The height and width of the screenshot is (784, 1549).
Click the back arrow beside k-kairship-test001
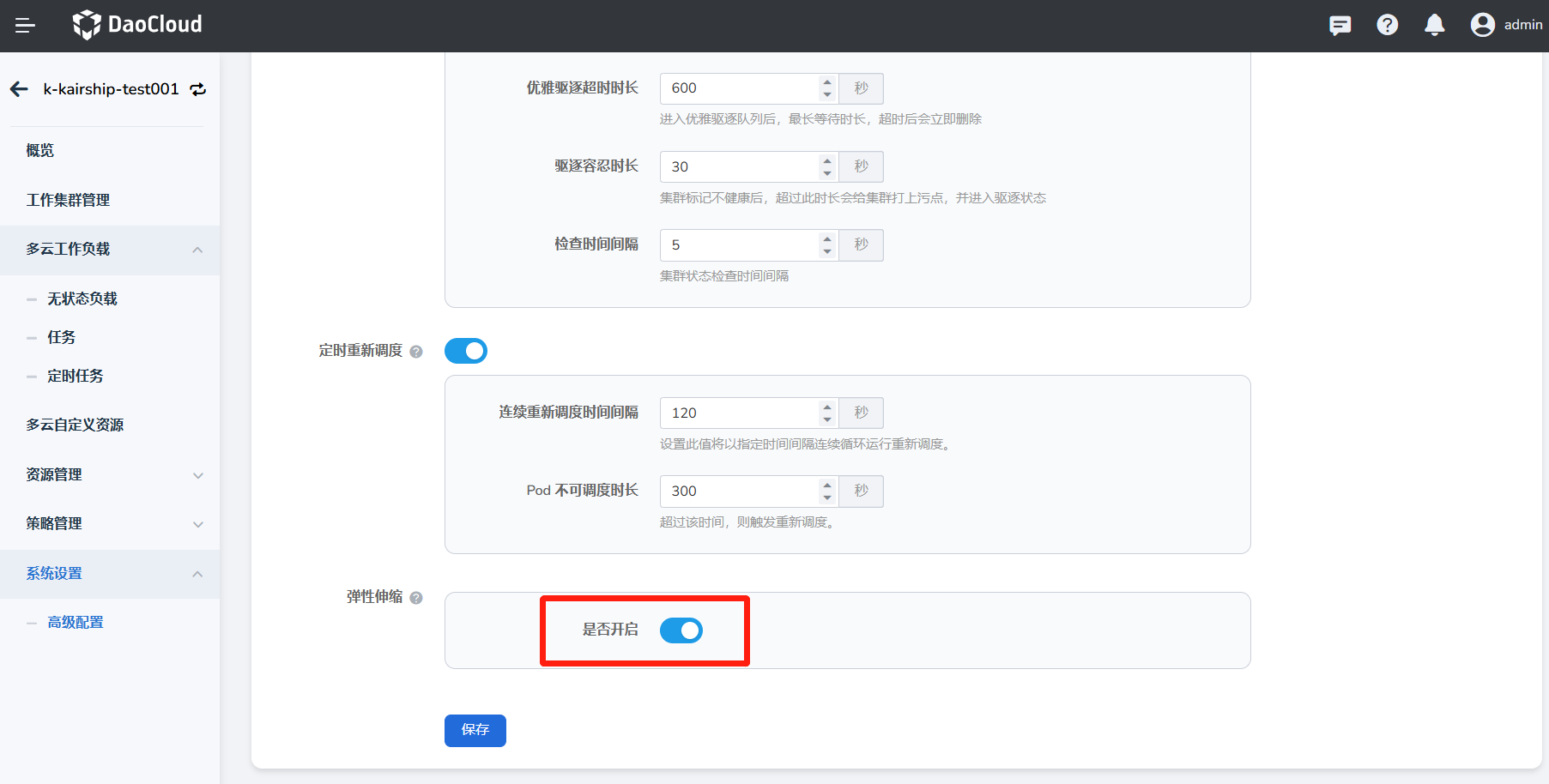19,89
